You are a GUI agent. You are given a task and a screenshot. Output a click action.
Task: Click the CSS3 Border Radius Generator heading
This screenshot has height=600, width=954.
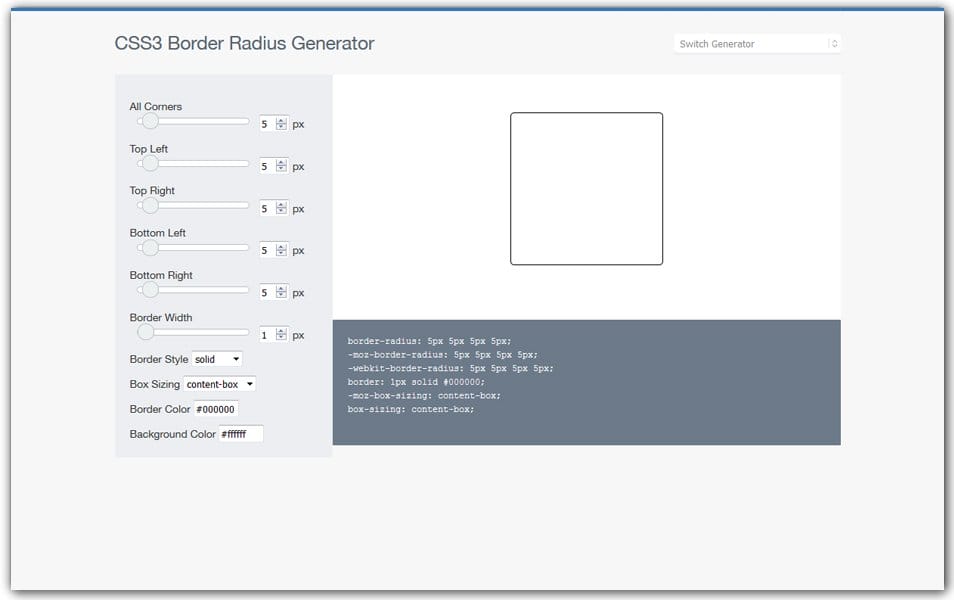[x=245, y=43]
